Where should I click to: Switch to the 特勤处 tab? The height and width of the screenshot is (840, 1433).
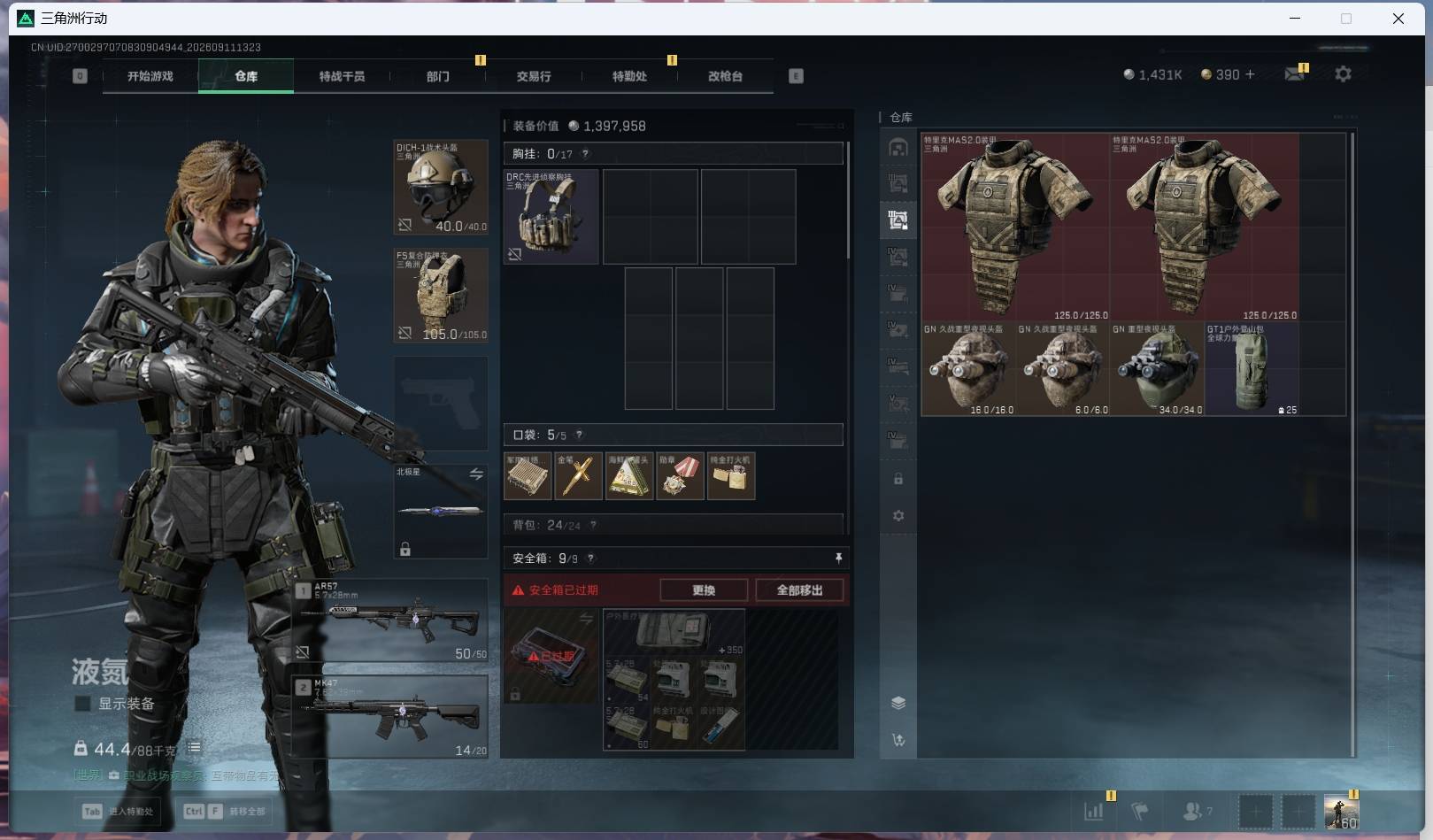pyautogui.click(x=629, y=76)
